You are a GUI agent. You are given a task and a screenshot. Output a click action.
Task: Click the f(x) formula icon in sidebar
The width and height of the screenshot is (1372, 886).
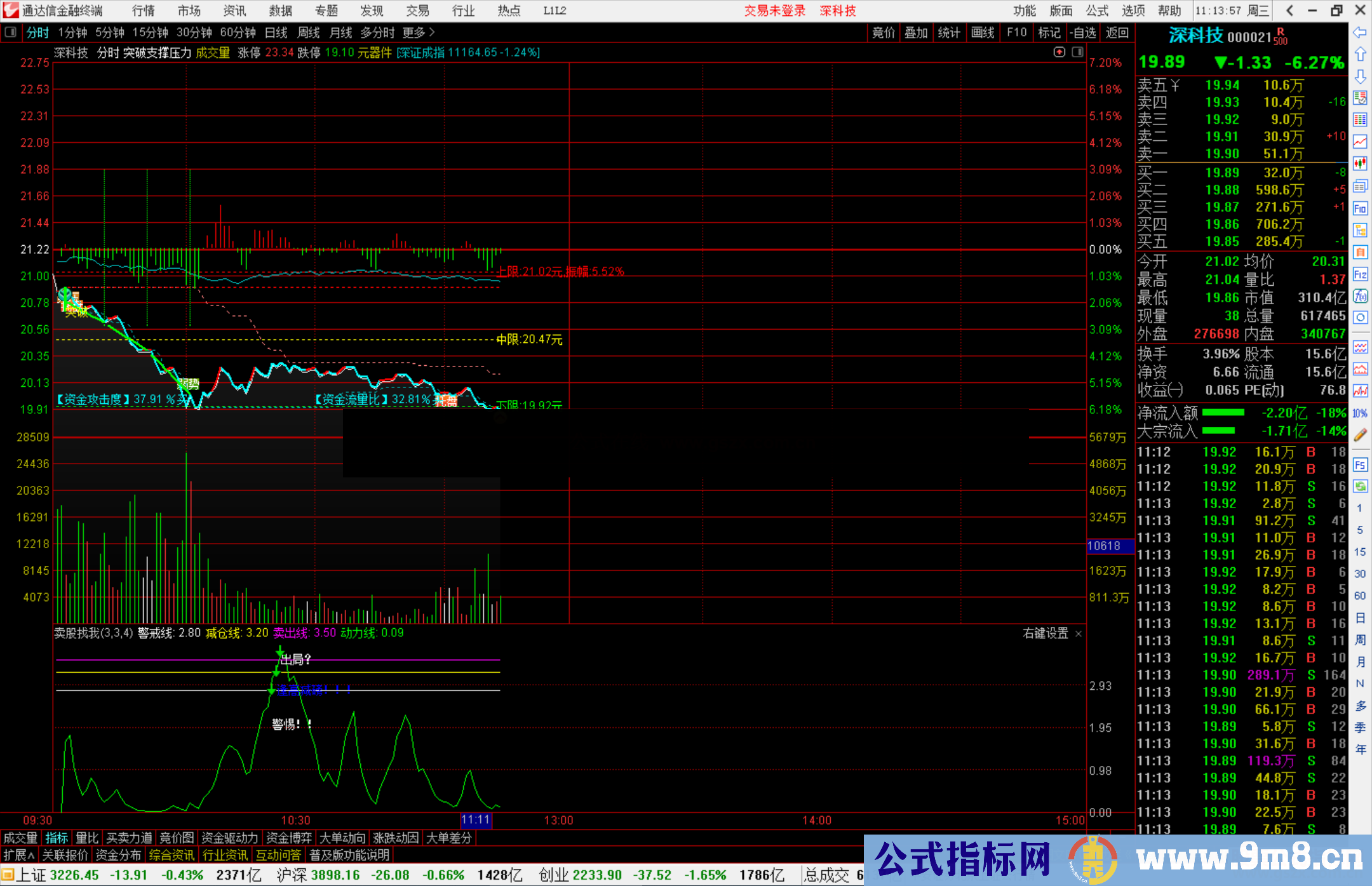[x=1360, y=296]
